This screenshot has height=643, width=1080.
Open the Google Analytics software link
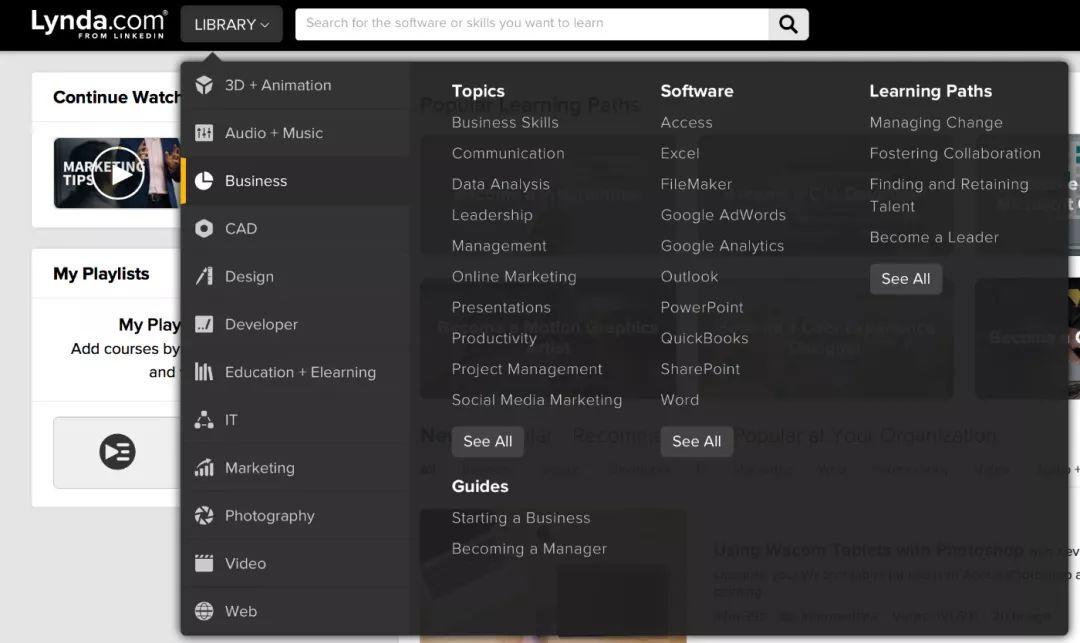click(722, 246)
